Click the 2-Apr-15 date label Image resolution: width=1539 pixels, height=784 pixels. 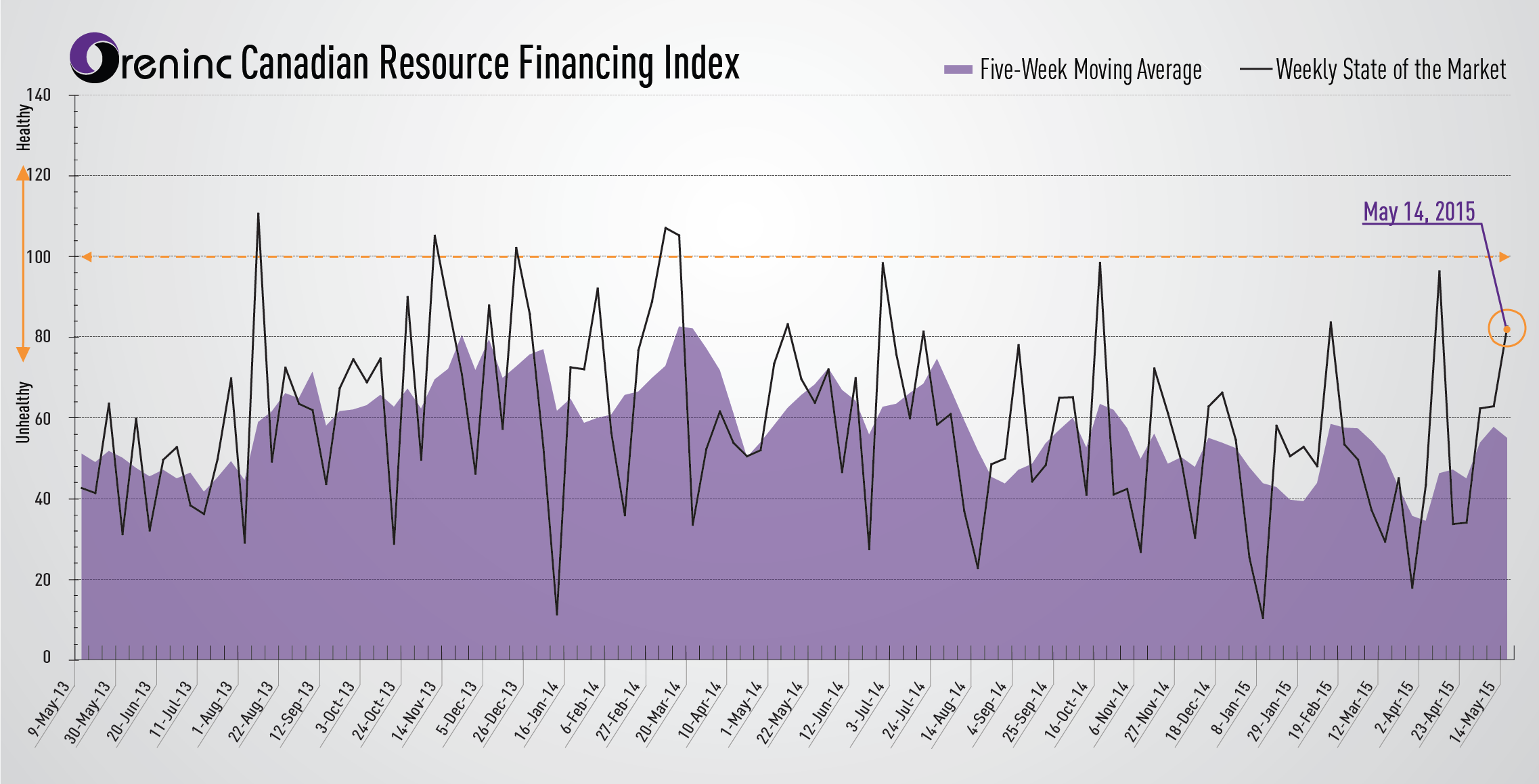click(x=1394, y=708)
